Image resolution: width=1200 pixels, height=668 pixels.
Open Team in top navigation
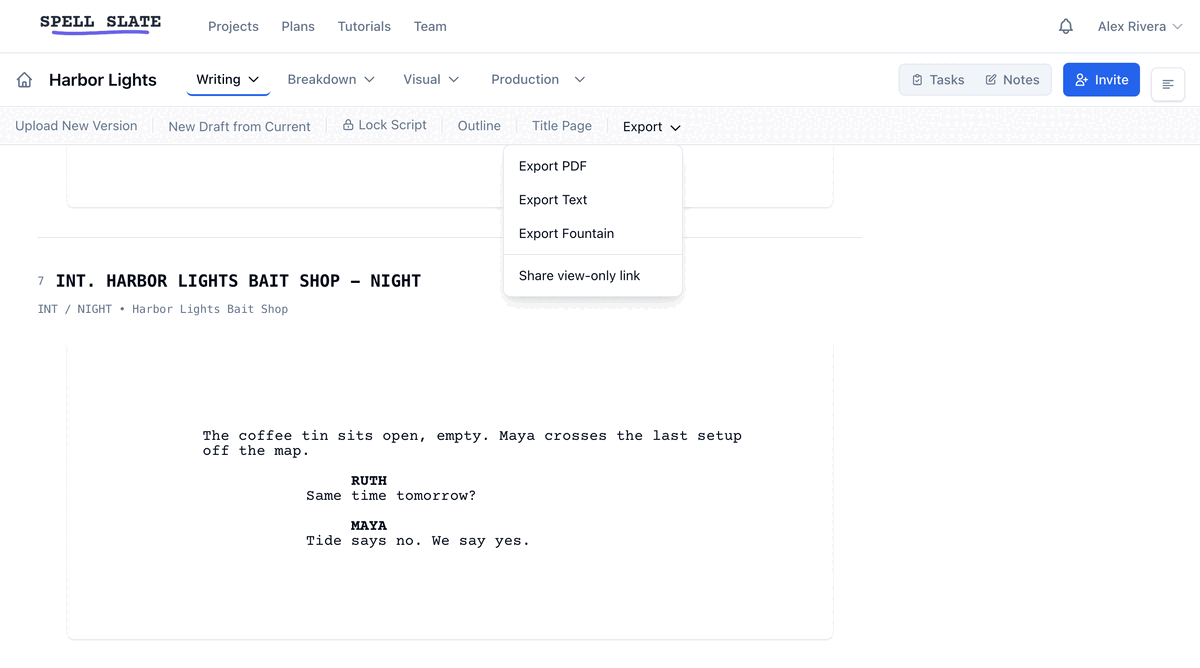click(x=430, y=27)
